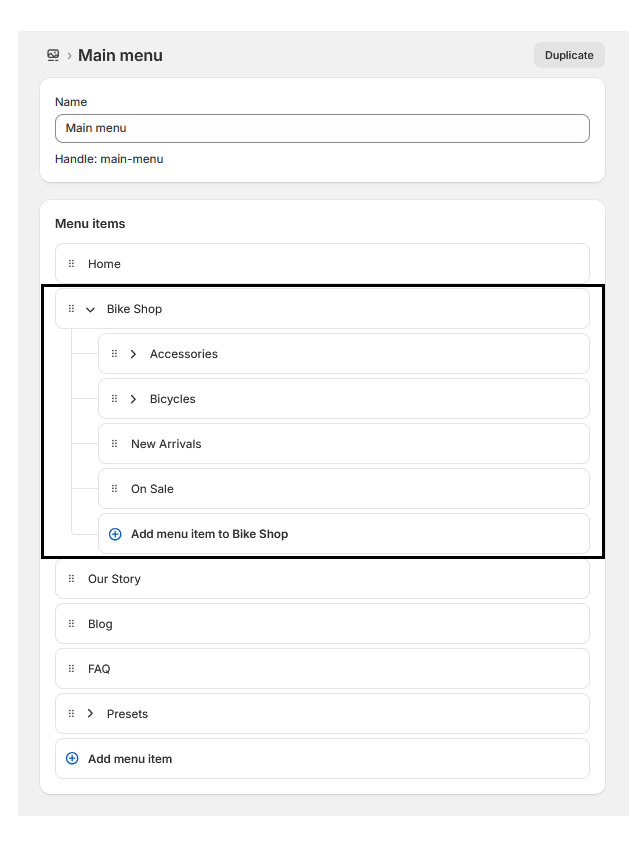Collapse the Bike Shop menu item
643x844 pixels.
point(91,310)
